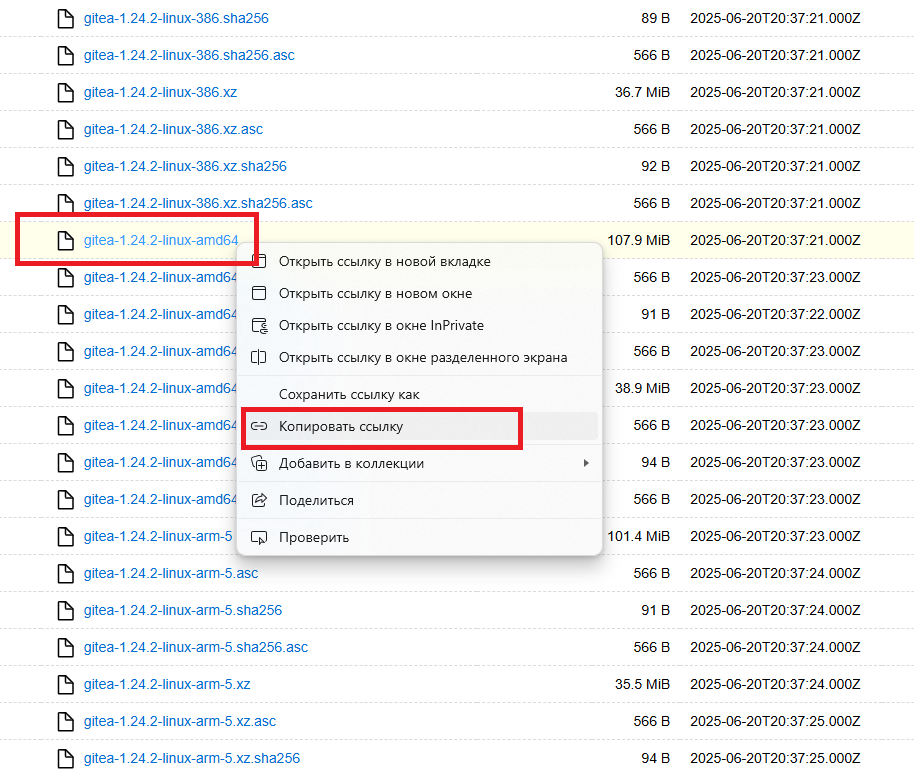Download gitea-1.24.2-linux-386.xz via its link

pos(160,93)
